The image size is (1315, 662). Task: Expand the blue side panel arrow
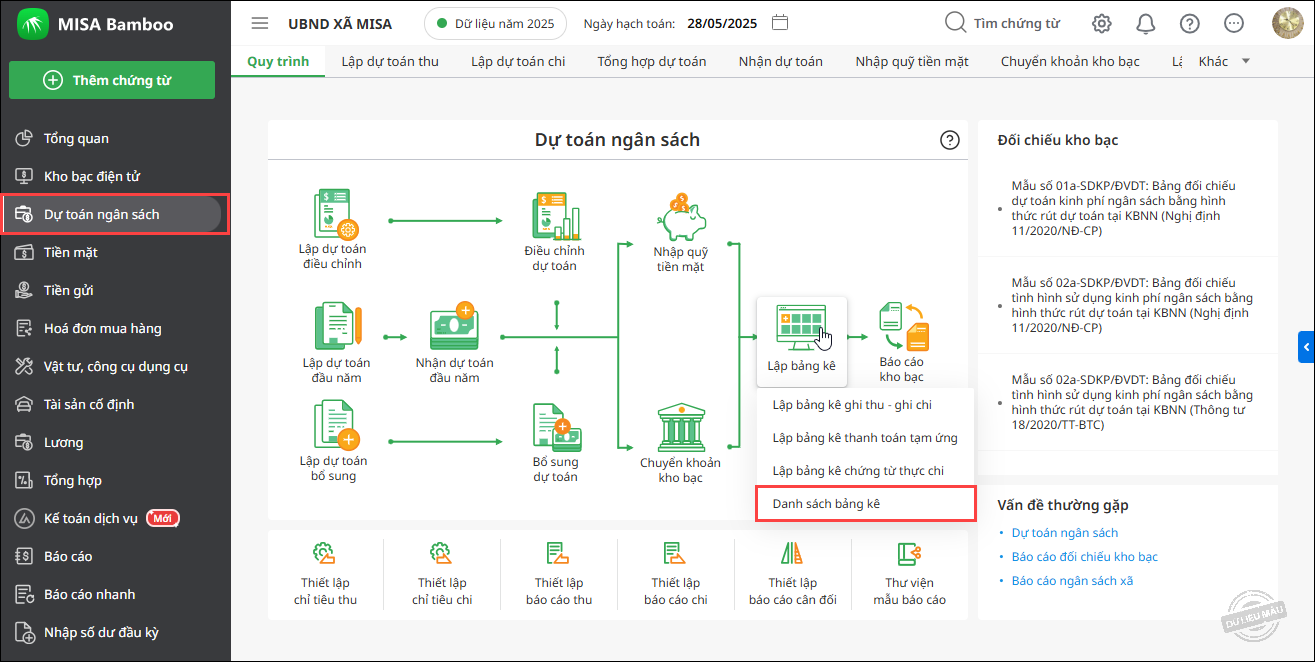(x=1307, y=347)
